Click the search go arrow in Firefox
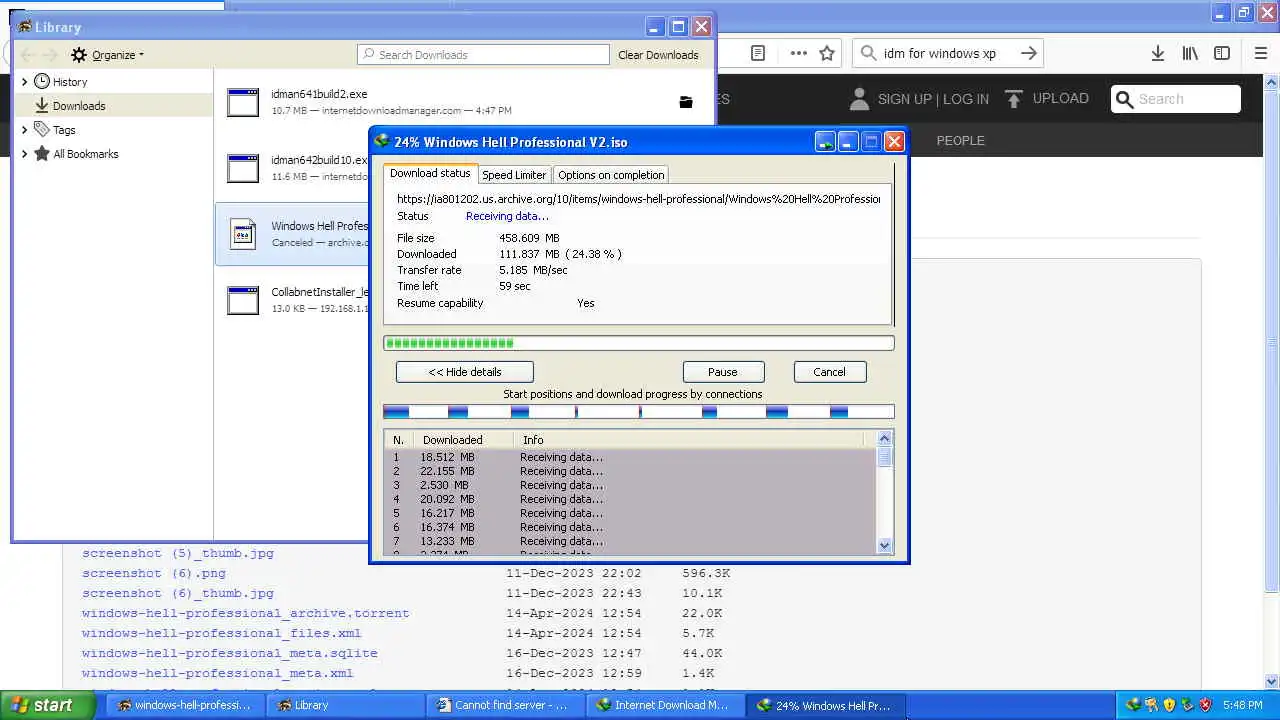 [x=1029, y=53]
